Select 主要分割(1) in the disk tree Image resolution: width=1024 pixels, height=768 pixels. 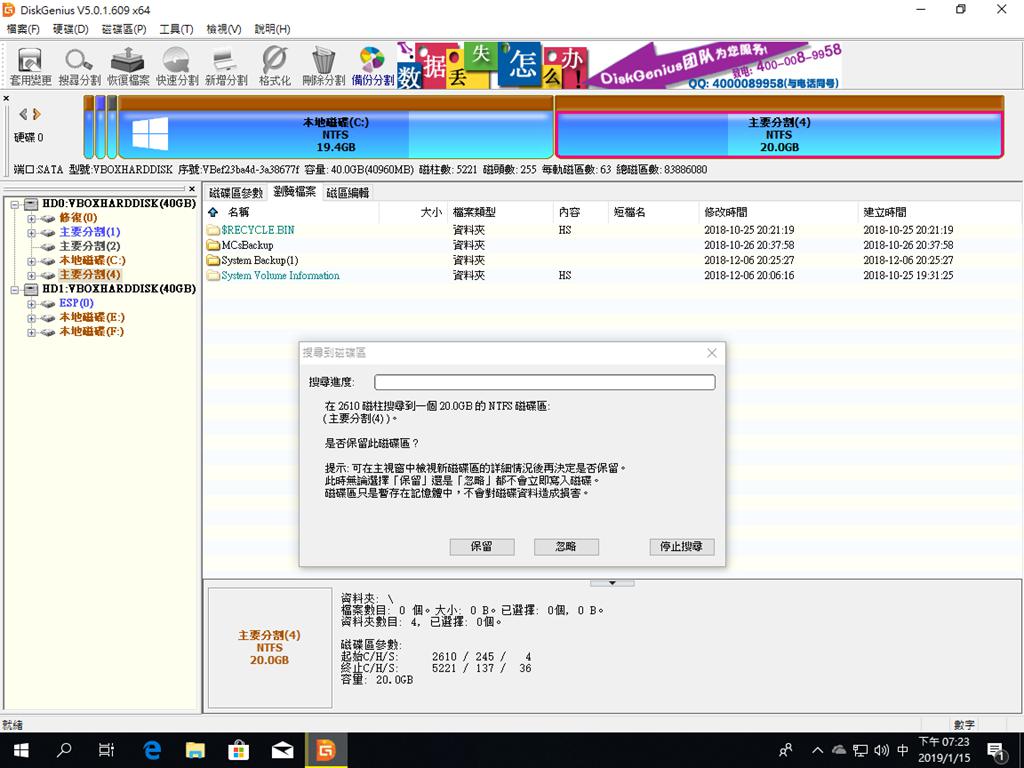click(x=90, y=232)
